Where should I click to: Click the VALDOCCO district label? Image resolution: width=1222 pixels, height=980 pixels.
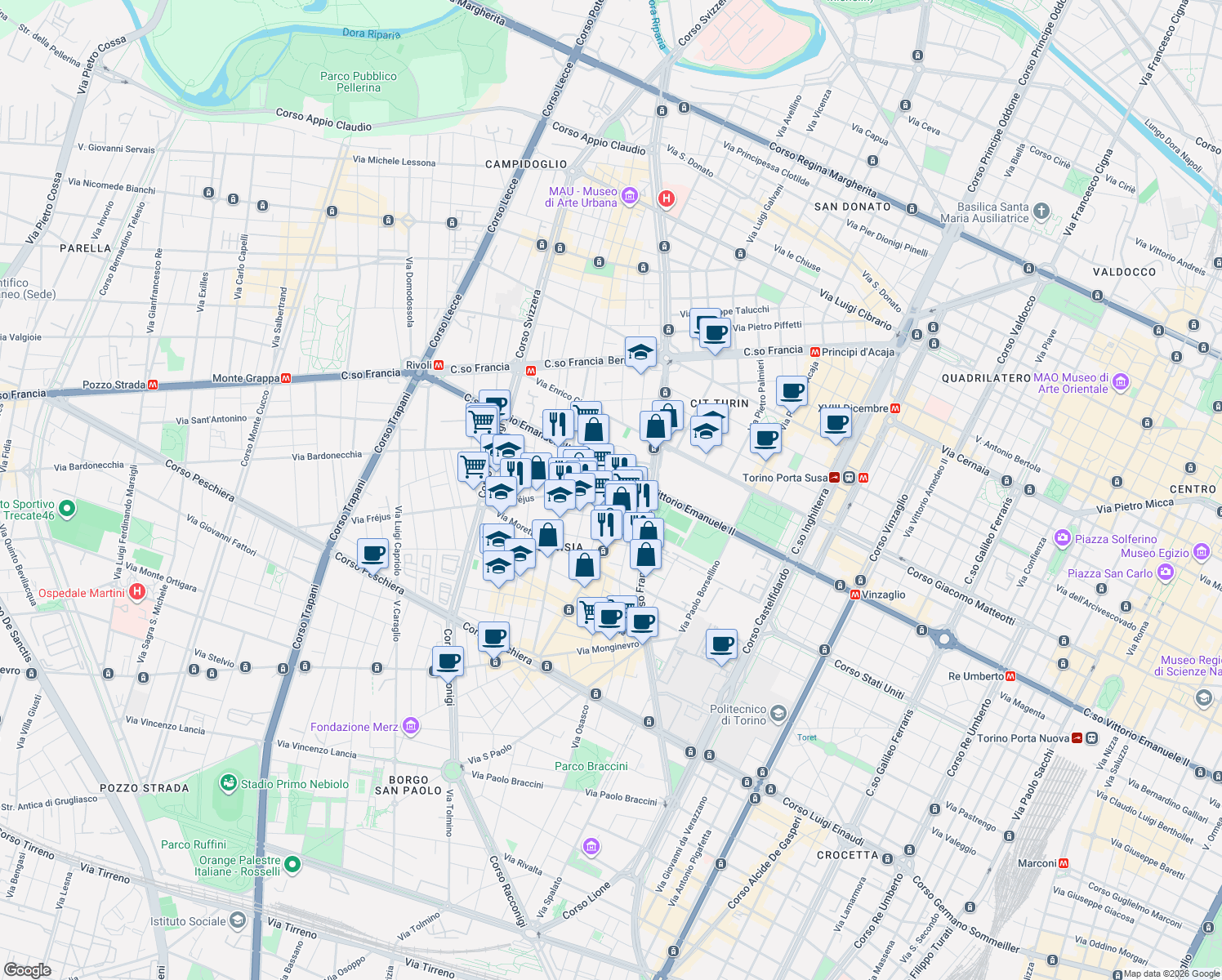click(1125, 272)
